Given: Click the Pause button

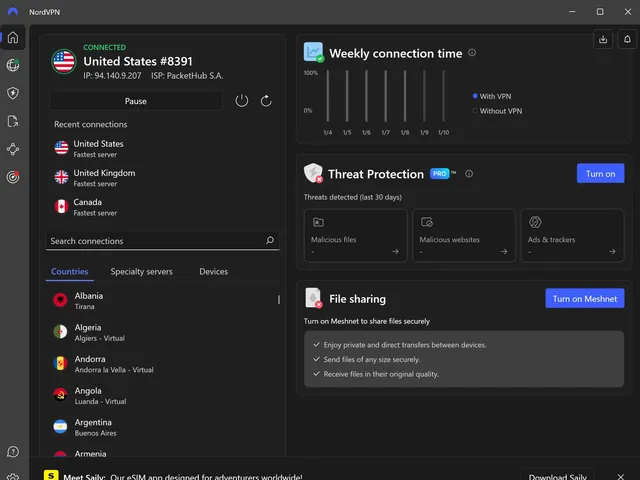Looking at the screenshot, I should coord(136,101).
